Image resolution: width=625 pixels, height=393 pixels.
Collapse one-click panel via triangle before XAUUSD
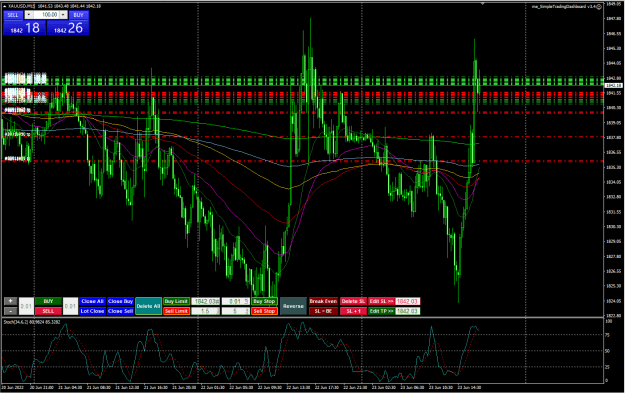pyautogui.click(x=4, y=6)
